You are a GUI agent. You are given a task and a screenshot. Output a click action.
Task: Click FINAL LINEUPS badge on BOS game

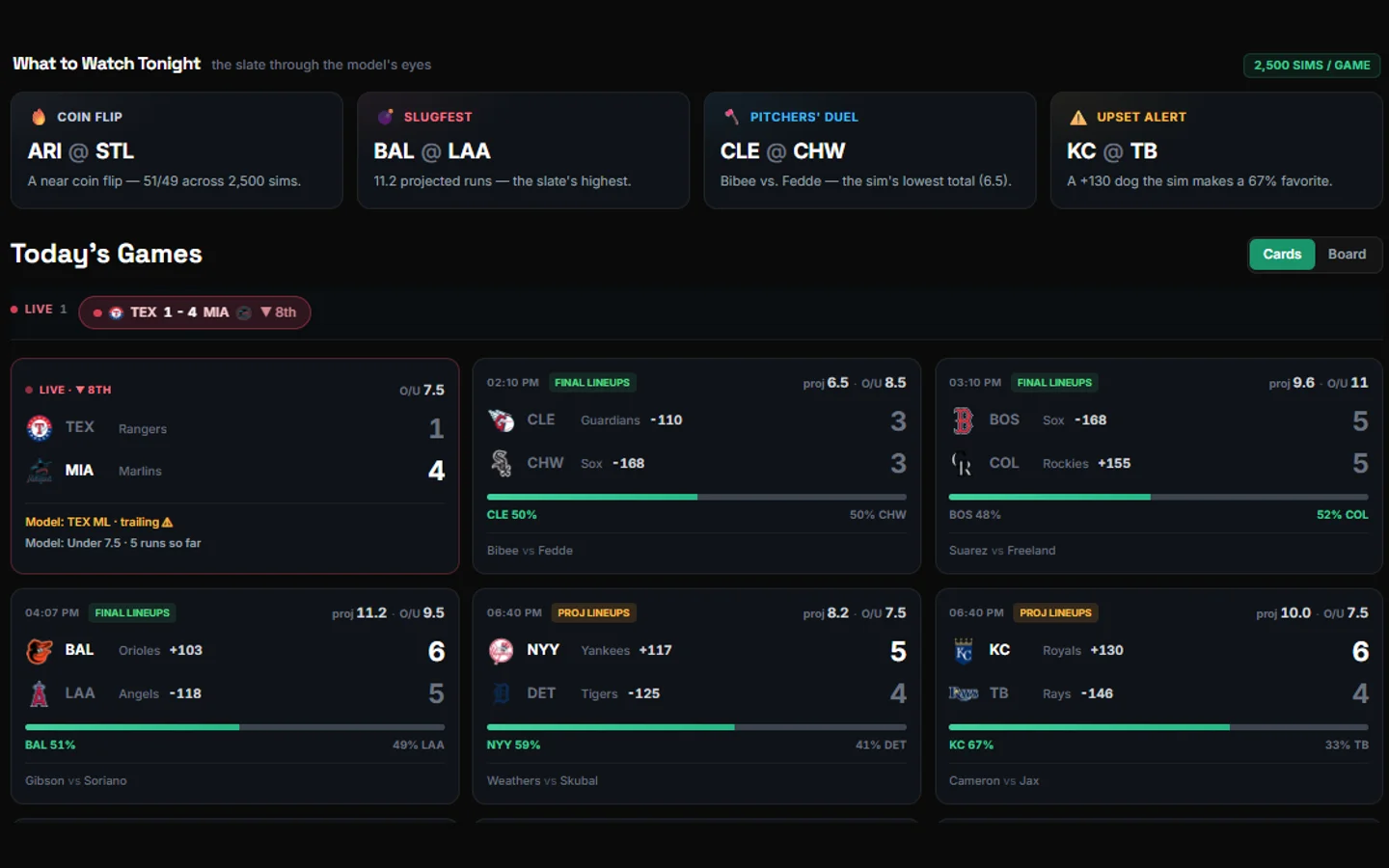click(x=1054, y=383)
